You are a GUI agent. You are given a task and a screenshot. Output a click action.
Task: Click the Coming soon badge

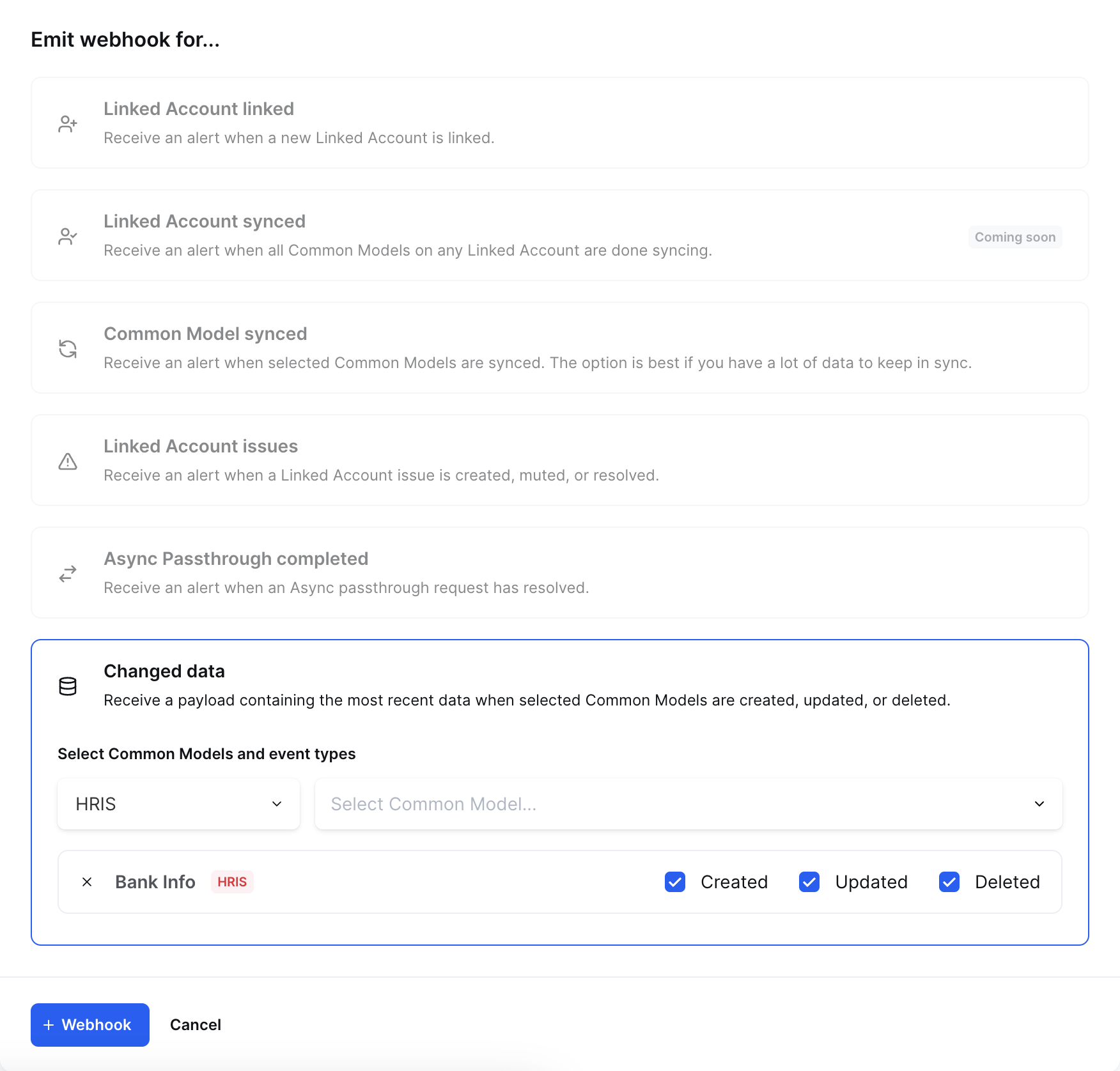coord(1015,237)
